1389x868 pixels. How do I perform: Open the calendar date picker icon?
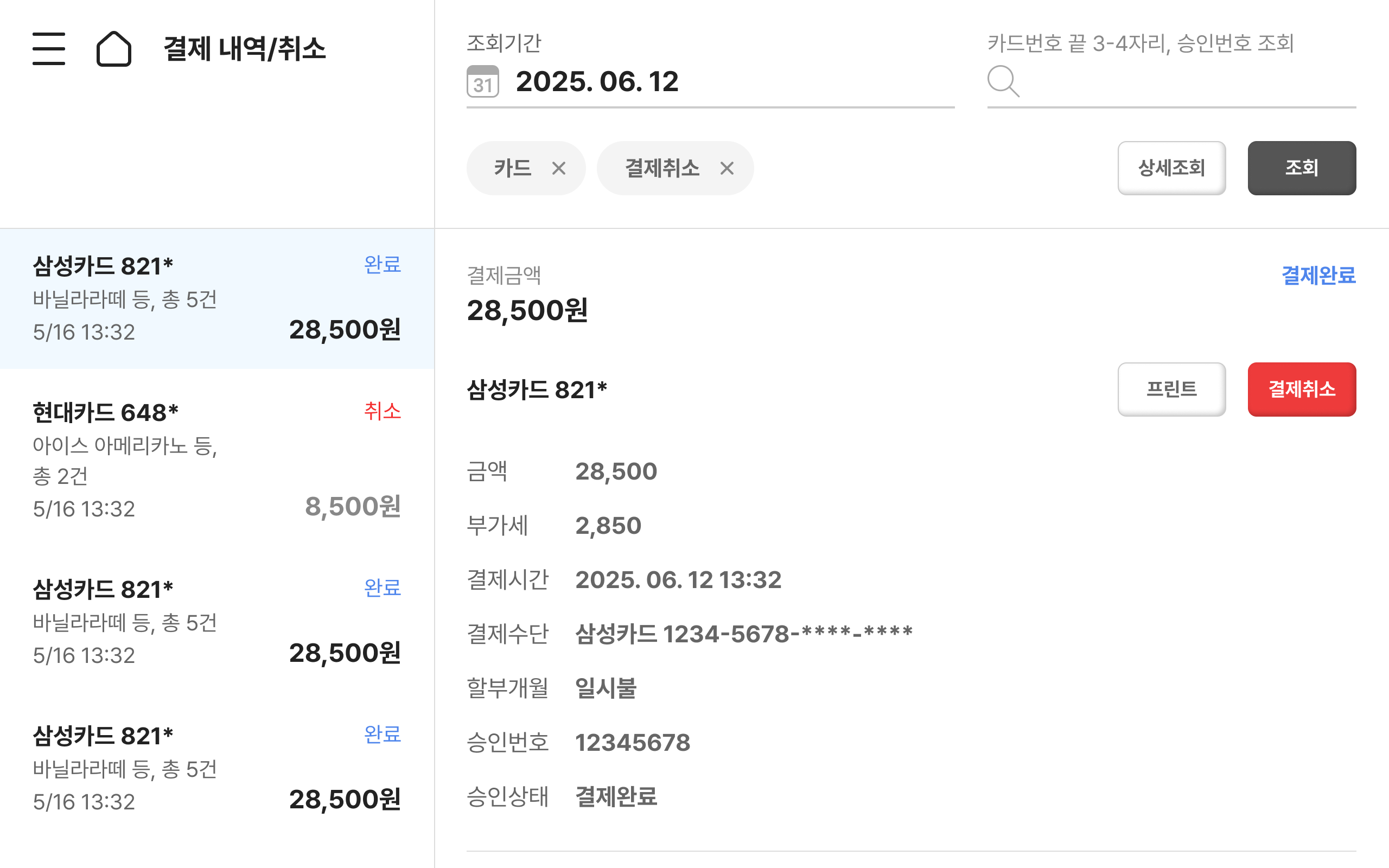pos(483,81)
